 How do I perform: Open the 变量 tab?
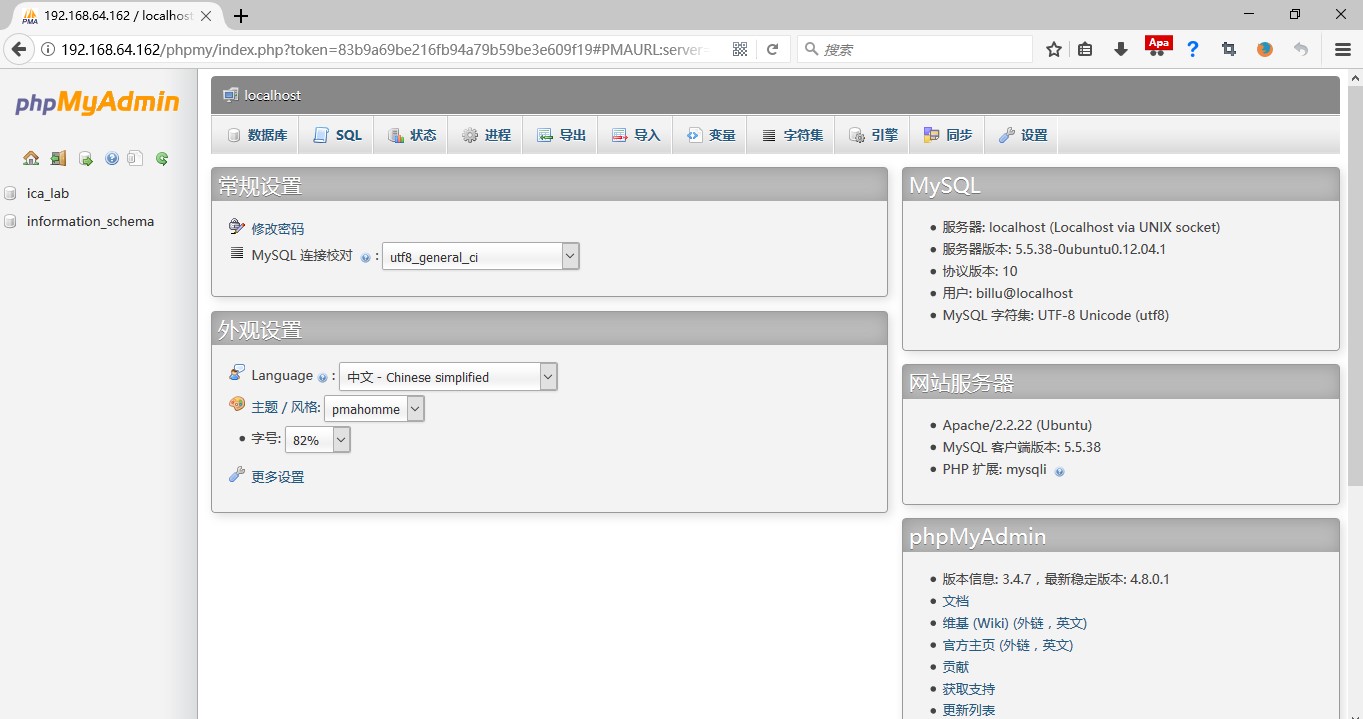[711, 135]
